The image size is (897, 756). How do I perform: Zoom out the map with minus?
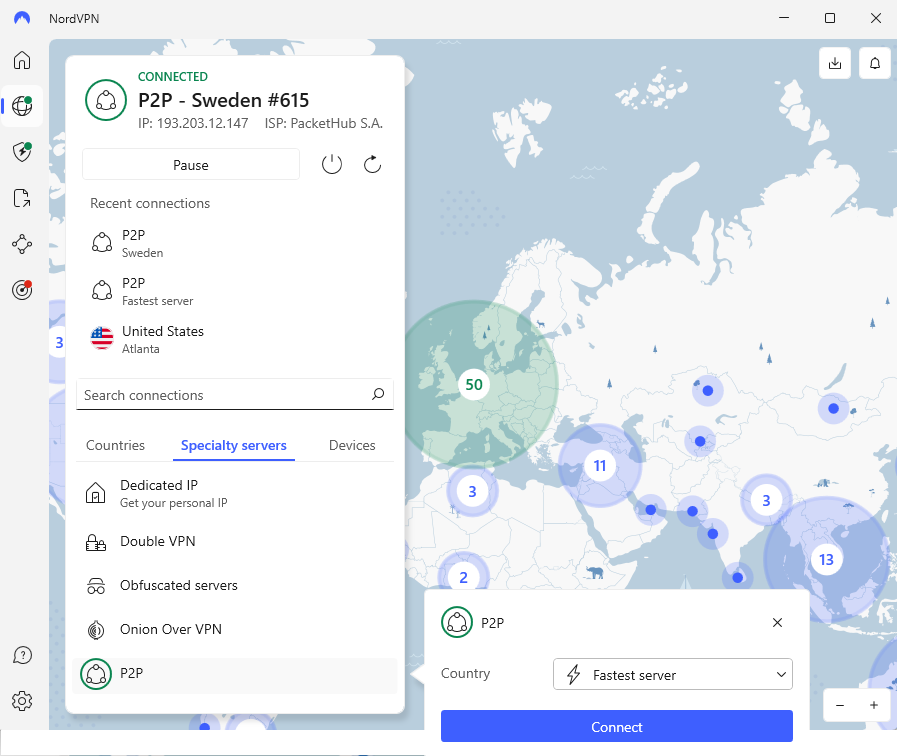(840, 705)
